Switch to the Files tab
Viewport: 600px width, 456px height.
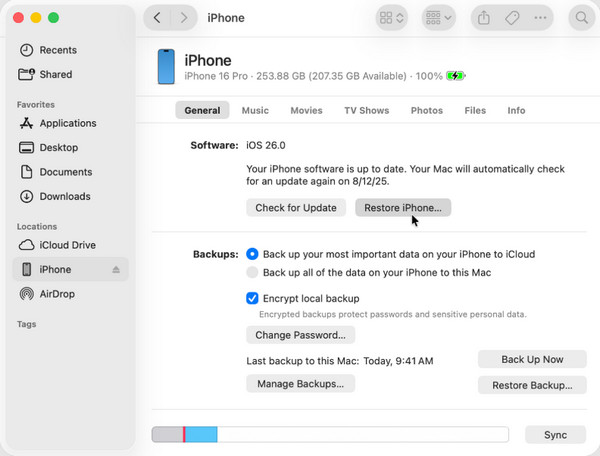point(475,110)
